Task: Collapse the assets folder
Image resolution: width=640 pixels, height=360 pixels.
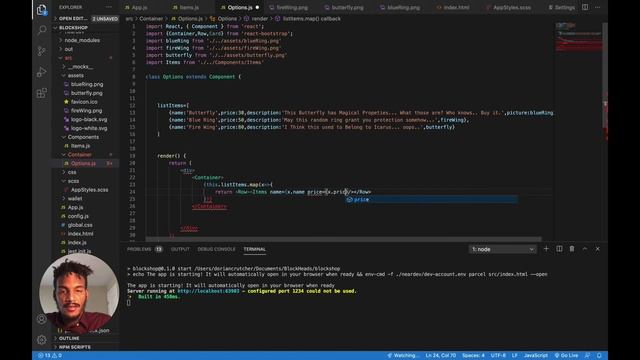Action: click(x=76, y=76)
